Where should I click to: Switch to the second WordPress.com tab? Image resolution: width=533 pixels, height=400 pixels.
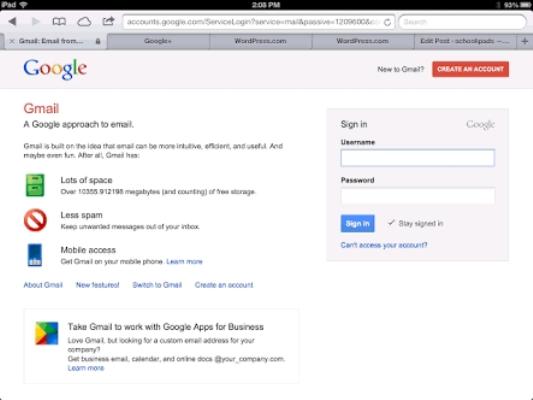pos(362,41)
